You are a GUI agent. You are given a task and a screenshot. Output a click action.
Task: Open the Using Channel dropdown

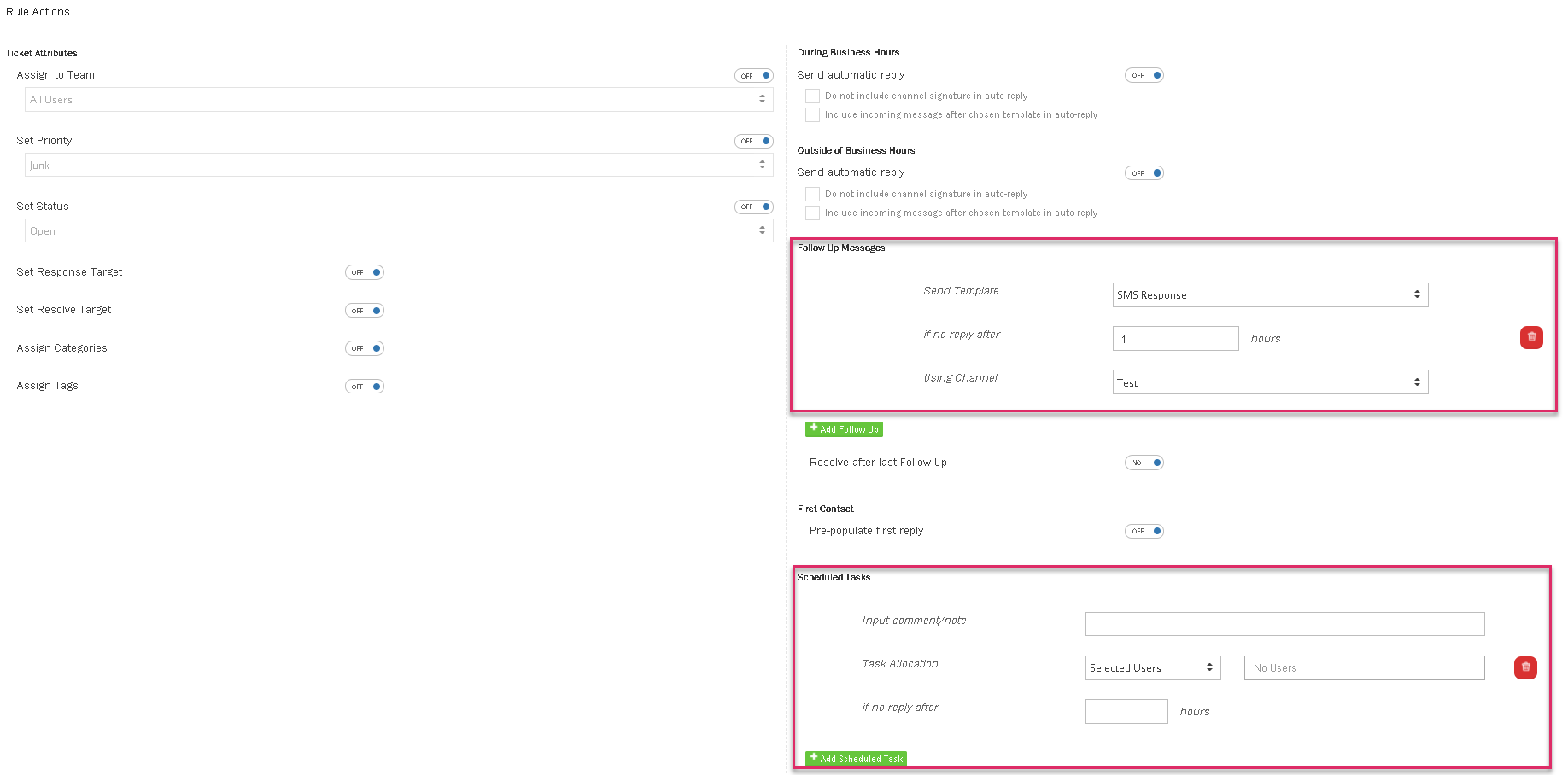point(1269,383)
